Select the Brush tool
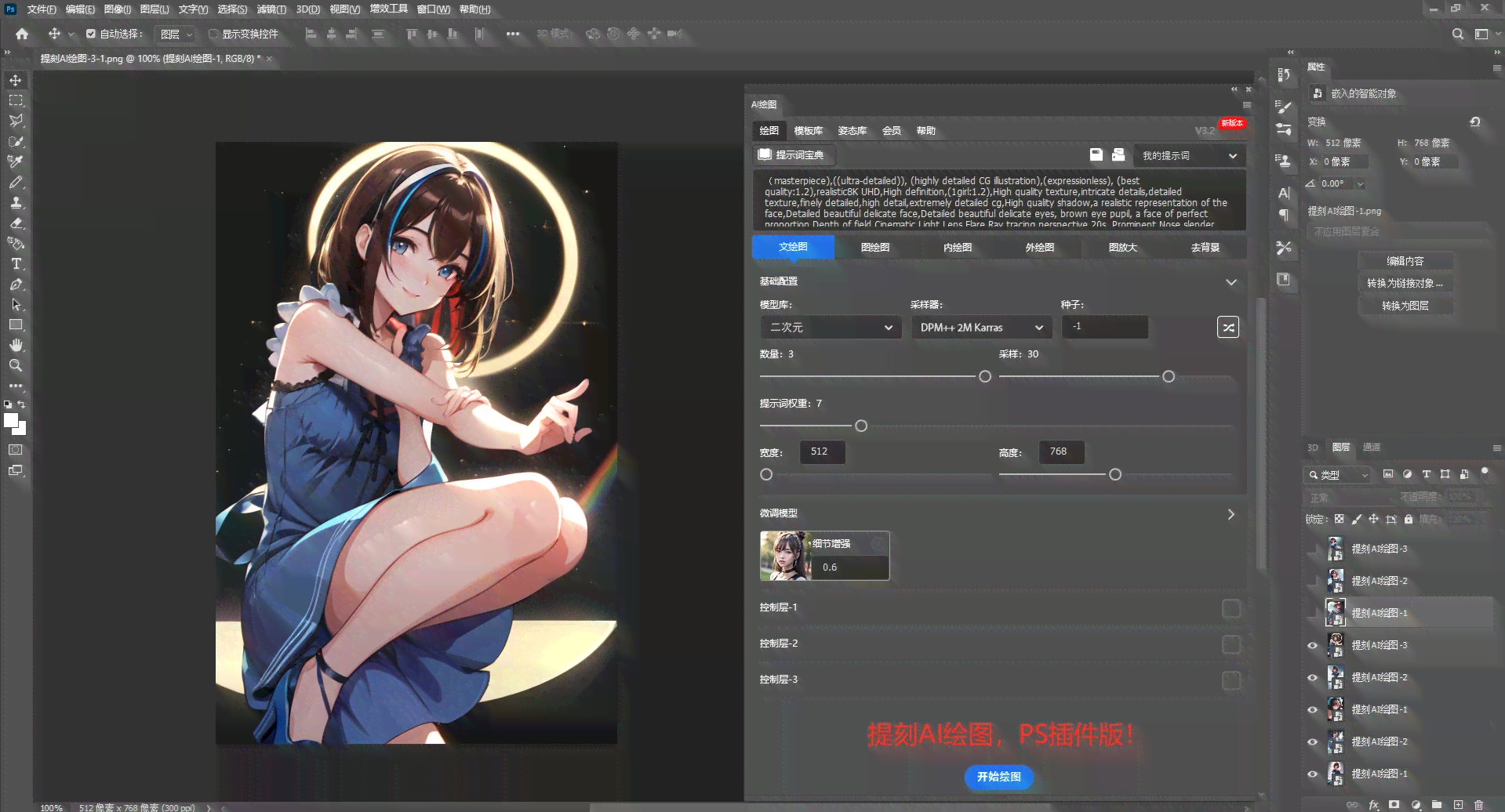Screen dimensions: 1505x812 [x=16, y=182]
